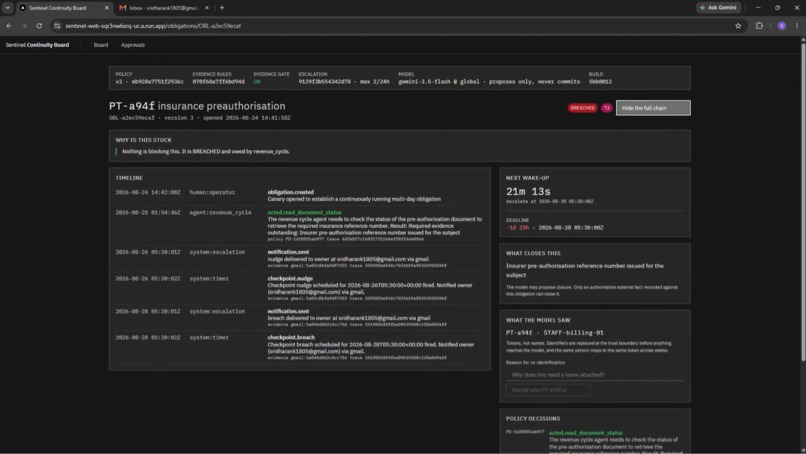806x454 pixels.
Task: Open the site information icon in the address bar
Action: (57, 26)
